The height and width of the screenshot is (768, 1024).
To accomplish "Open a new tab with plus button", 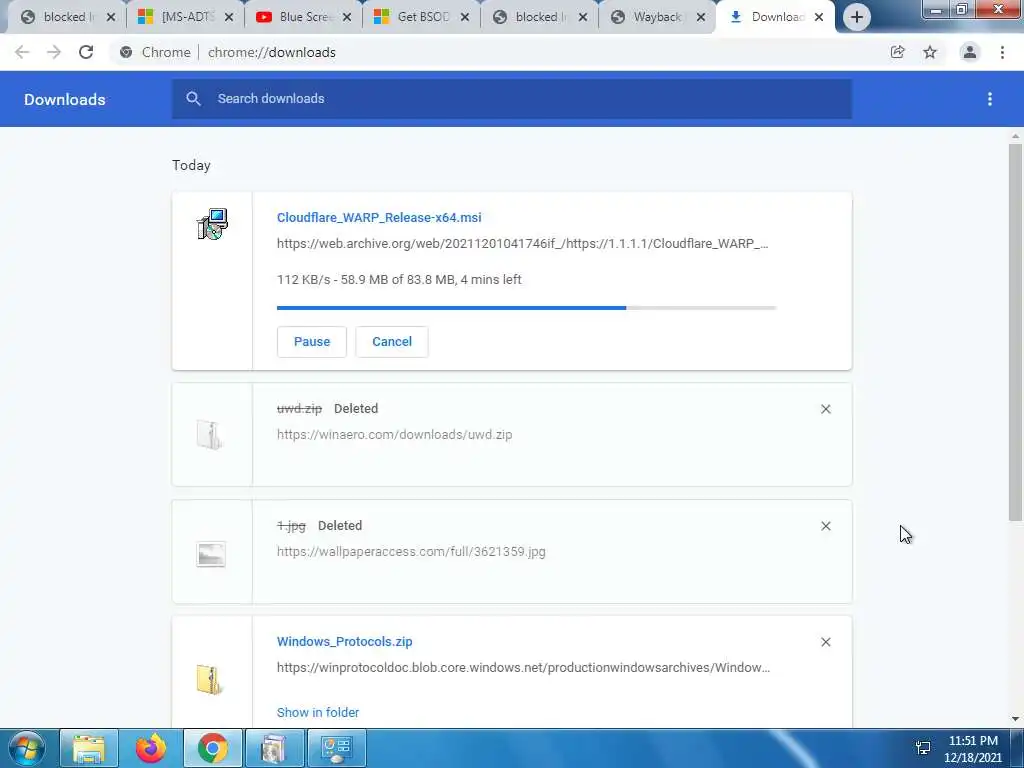I will pos(857,17).
